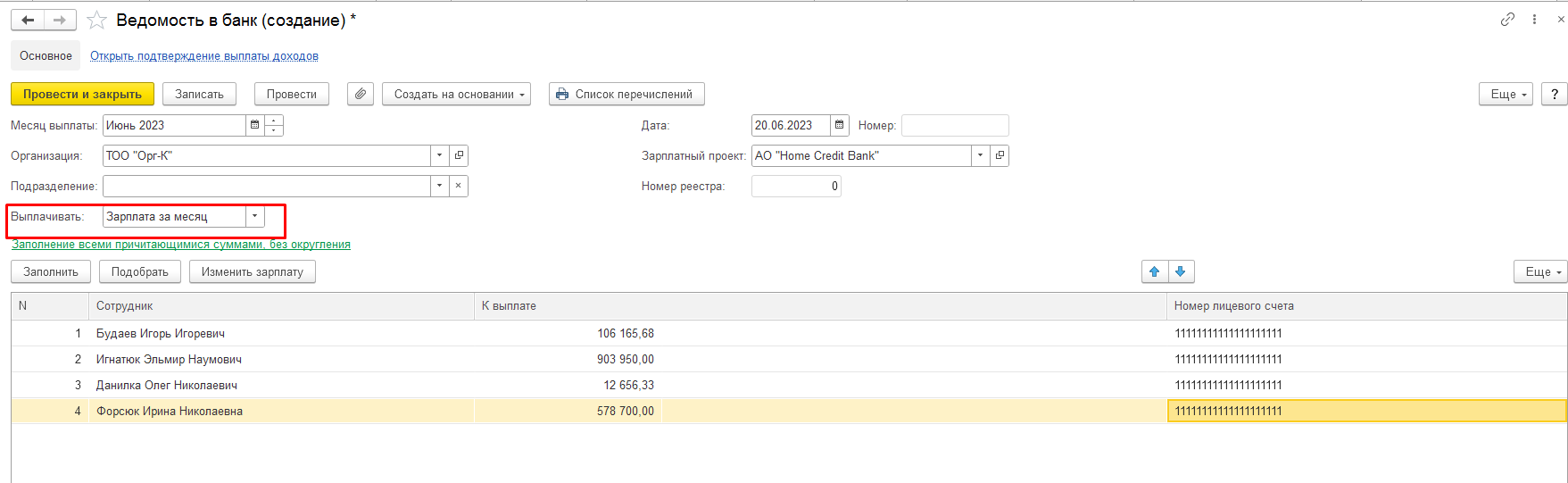The width and height of the screenshot is (1568, 483).
Task: Move selected row down with blue arrow
Action: click(x=1180, y=271)
